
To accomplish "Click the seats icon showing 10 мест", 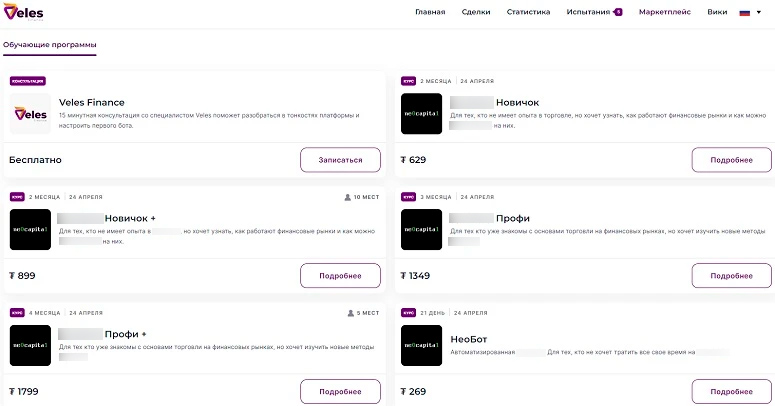I will (347, 197).
